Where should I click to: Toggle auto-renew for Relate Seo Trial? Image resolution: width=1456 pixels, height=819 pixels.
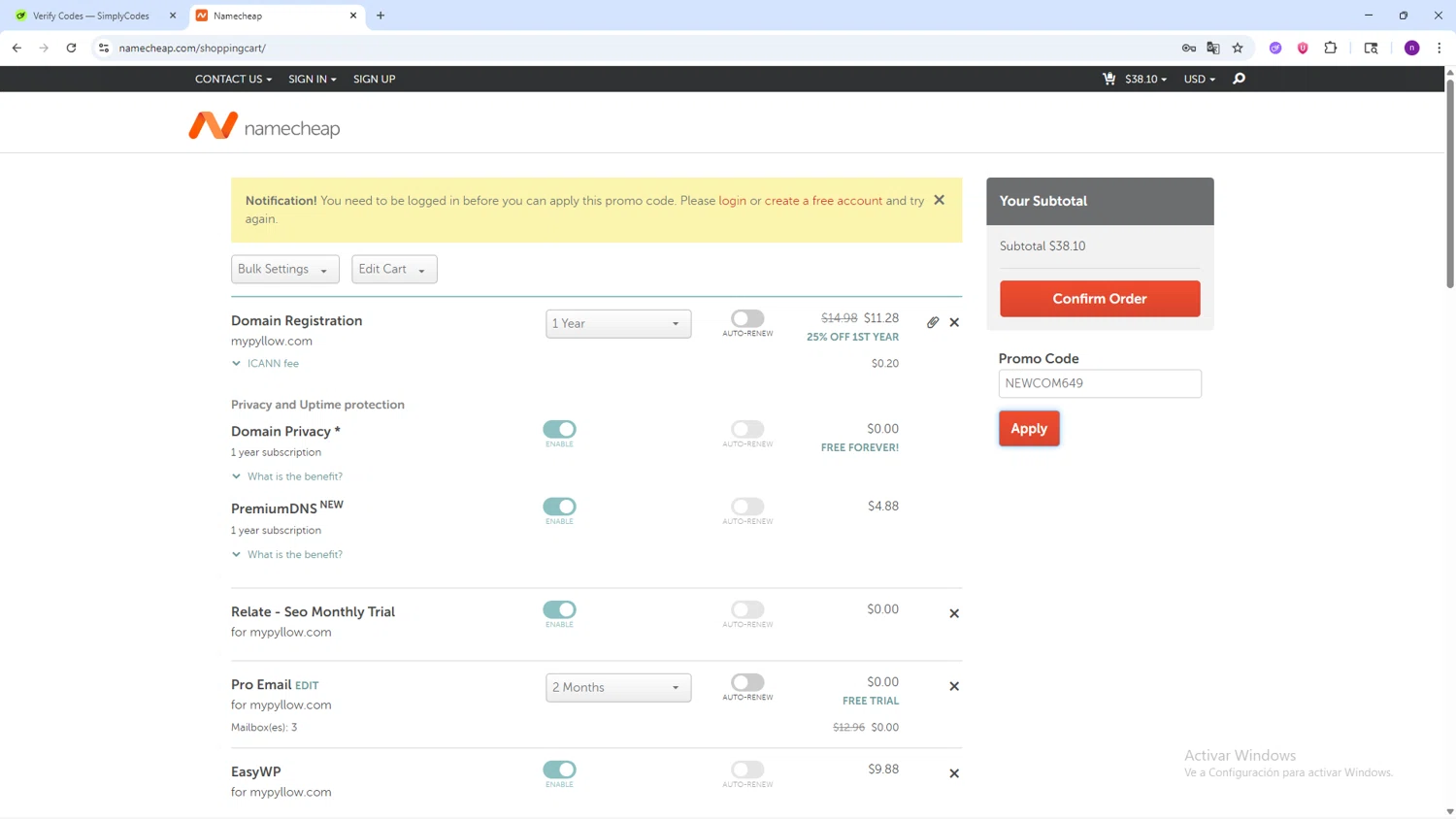click(747, 609)
